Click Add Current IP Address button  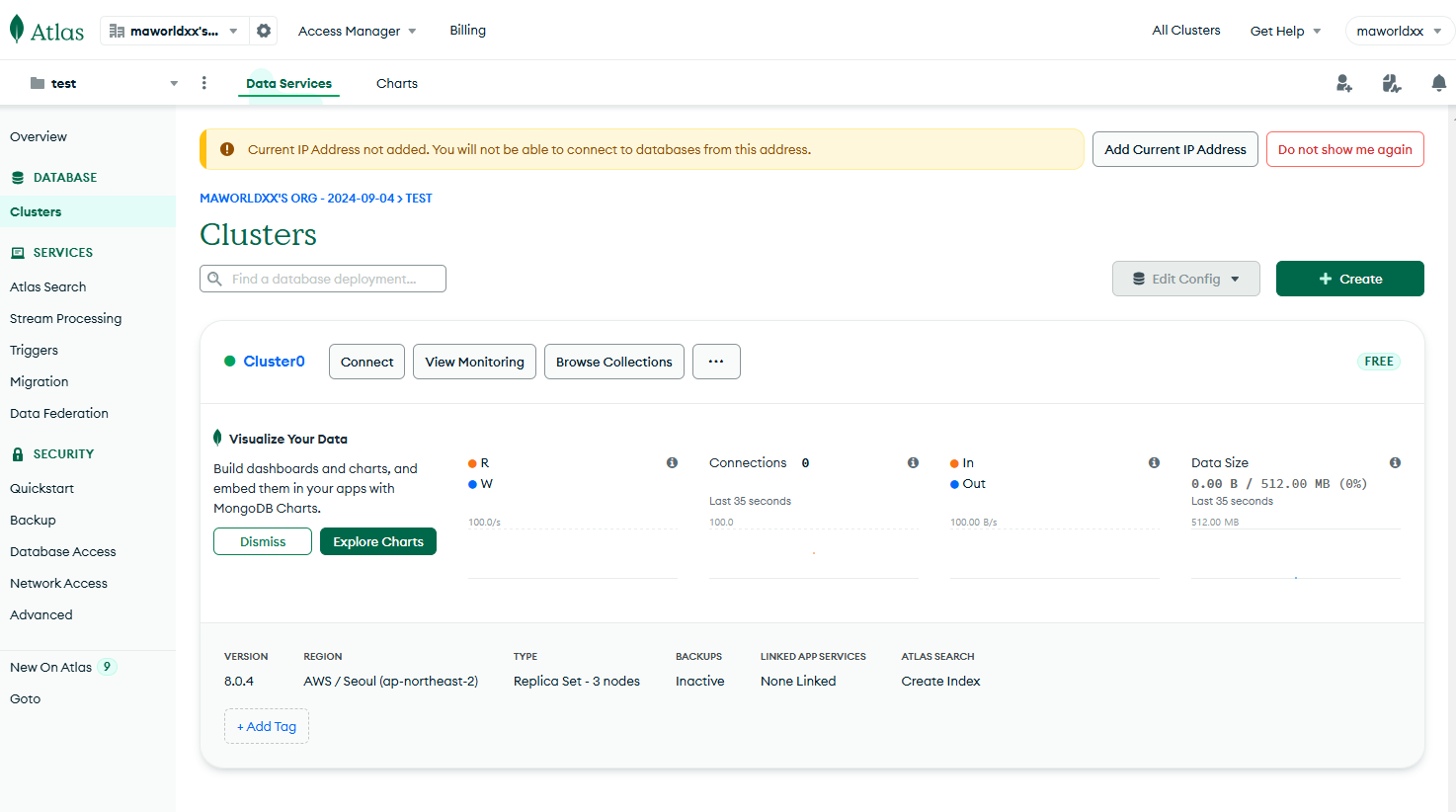tap(1175, 149)
